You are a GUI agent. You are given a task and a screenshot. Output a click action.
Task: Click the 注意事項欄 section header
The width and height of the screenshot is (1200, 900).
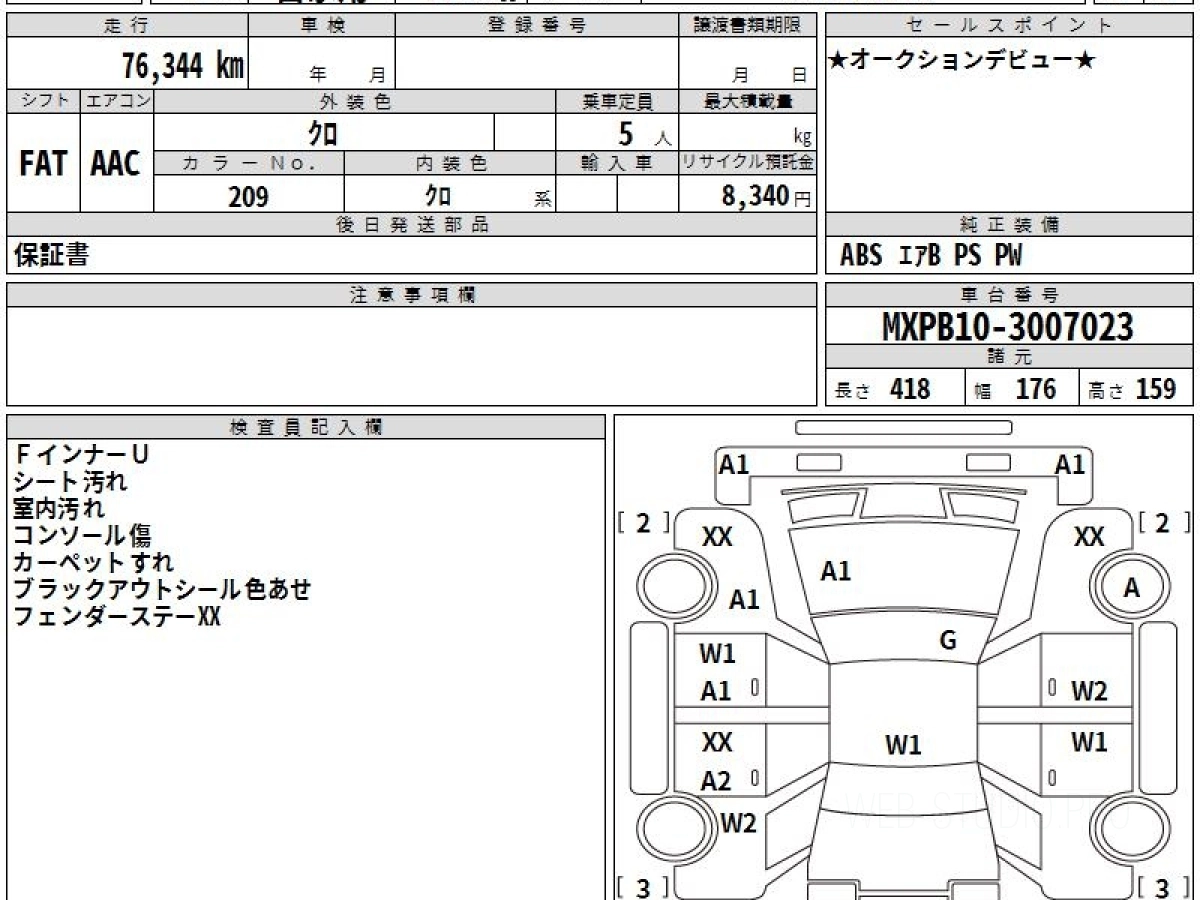411,295
